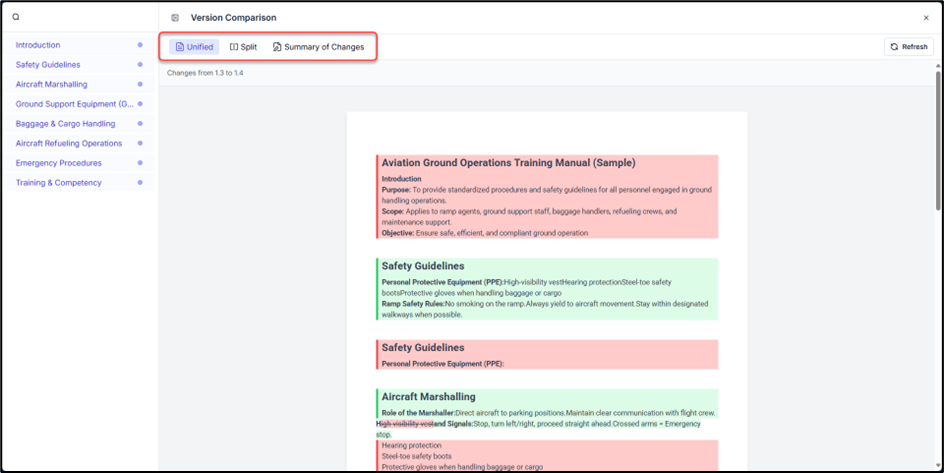The image size is (944, 473).
Task: Navigate to Baggage & Cargo Handling
Action: tap(65, 124)
